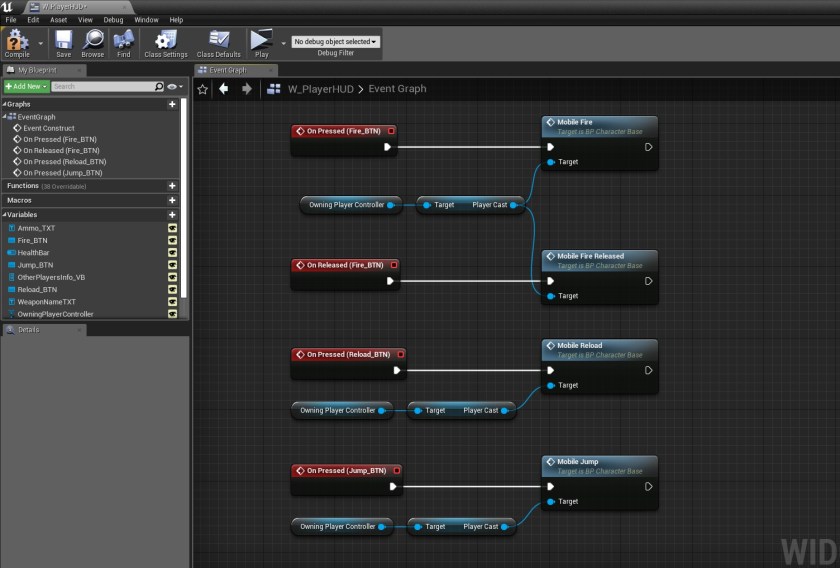Screen dimensions: 840x568
Task: Open Class Settings from the toolbar
Action: pos(166,42)
